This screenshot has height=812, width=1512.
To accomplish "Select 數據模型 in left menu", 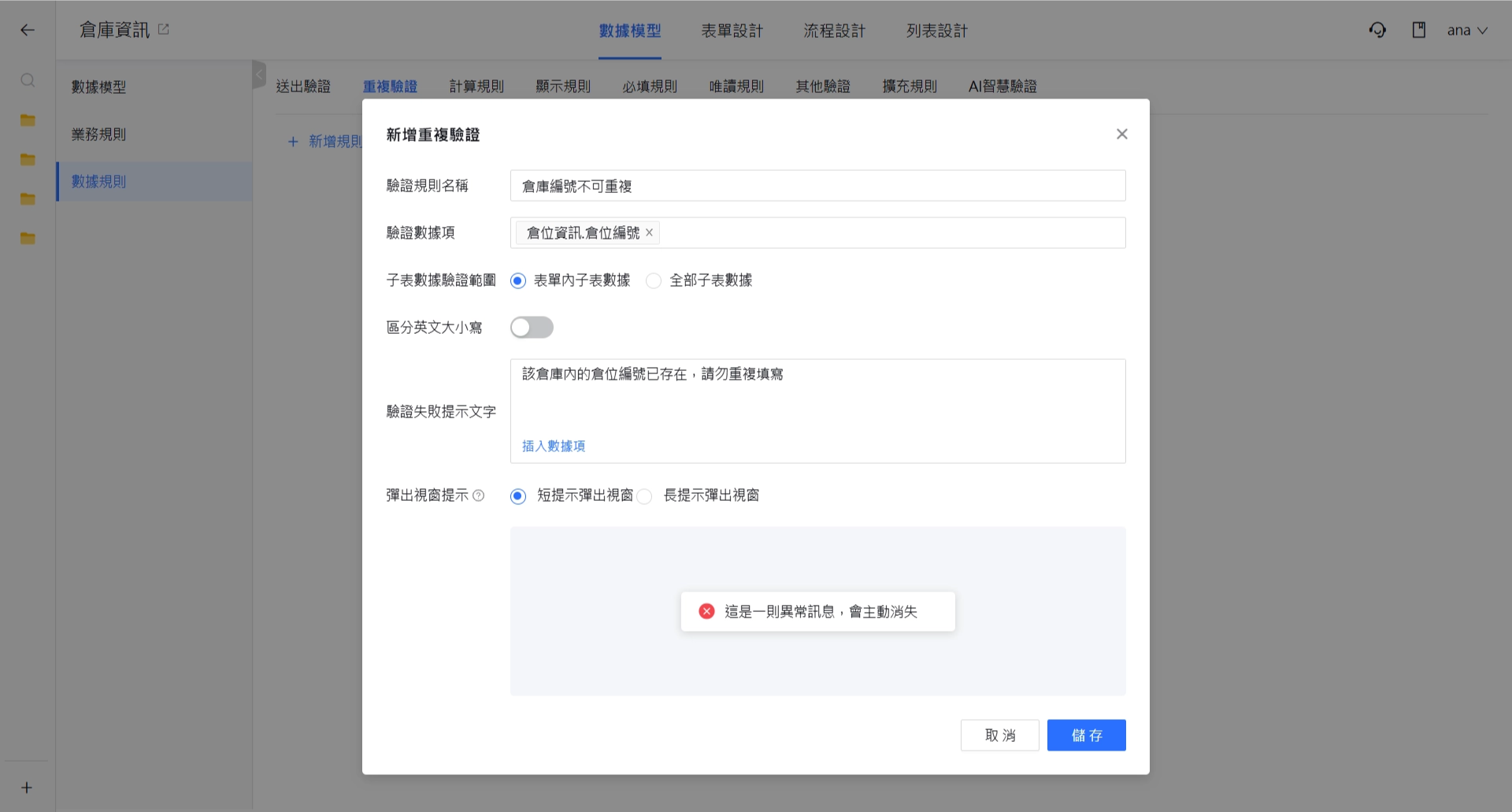I will [x=154, y=87].
